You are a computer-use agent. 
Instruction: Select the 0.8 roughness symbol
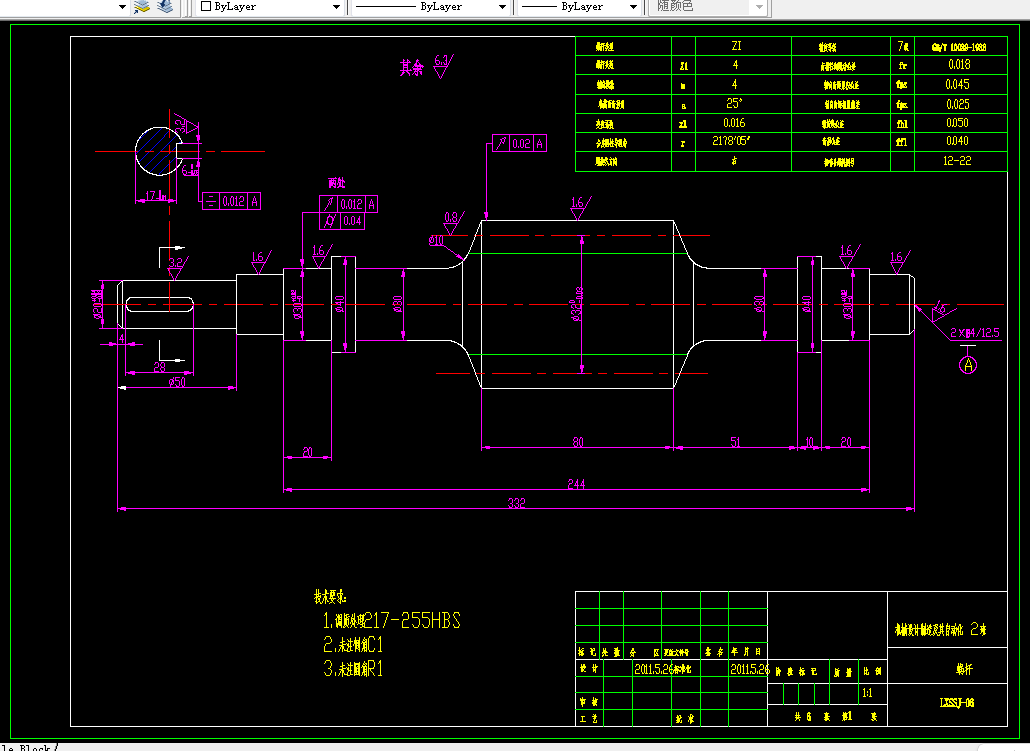click(453, 223)
